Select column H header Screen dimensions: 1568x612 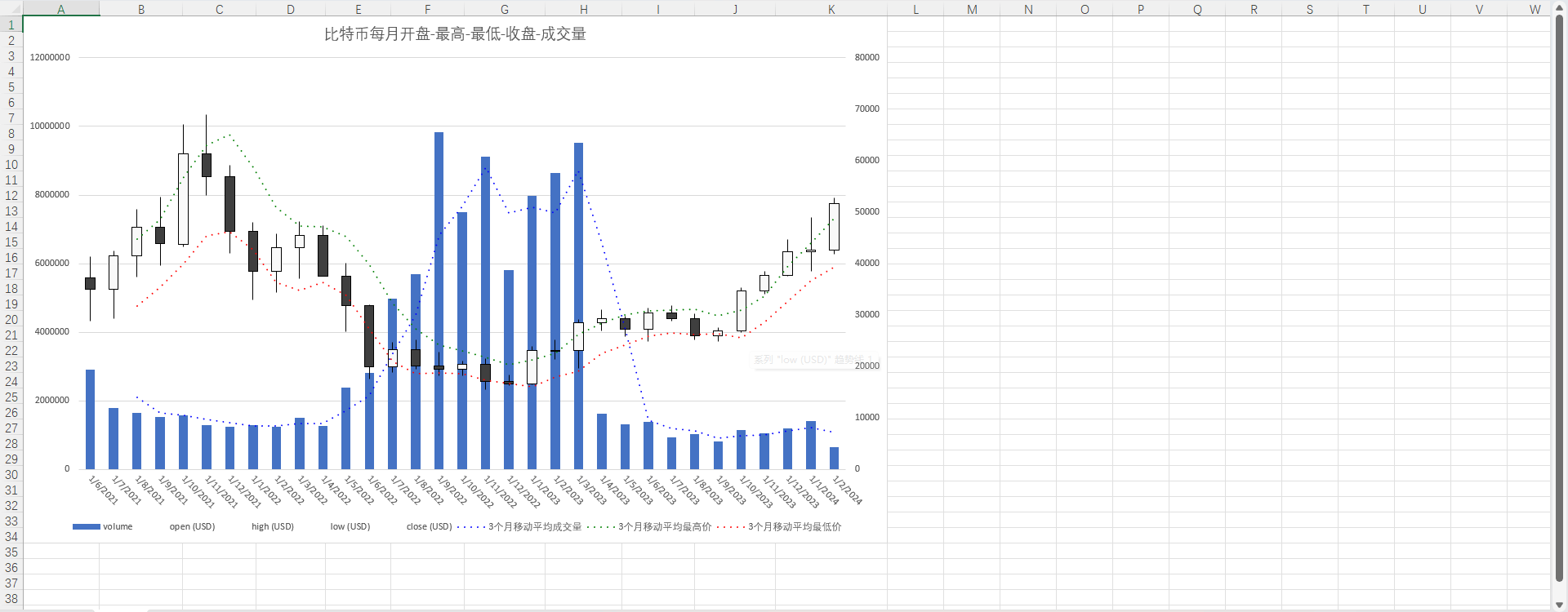pos(583,9)
